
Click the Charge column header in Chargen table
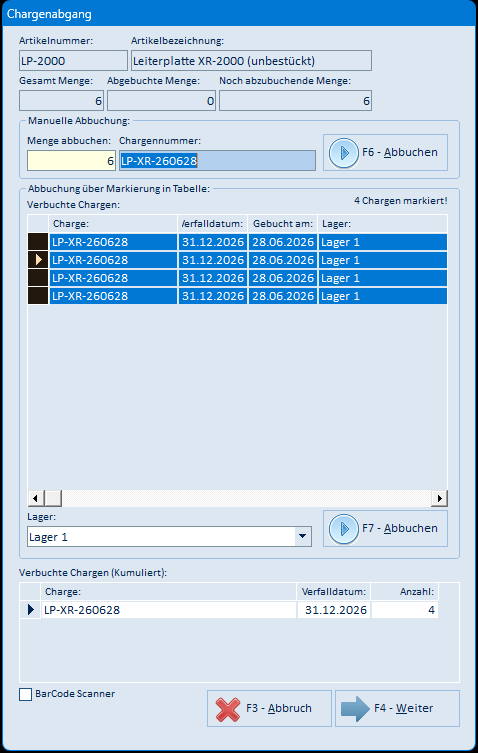pyautogui.click(x=113, y=224)
